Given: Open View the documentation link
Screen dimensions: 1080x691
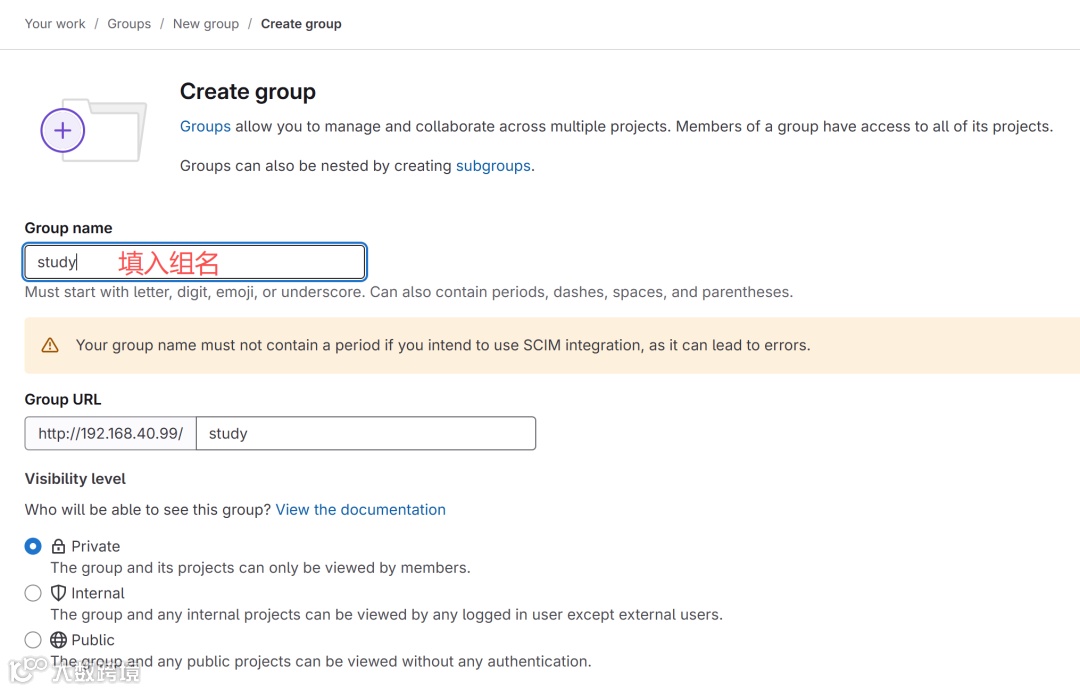Looking at the screenshot, I should (x=361, y=510).
